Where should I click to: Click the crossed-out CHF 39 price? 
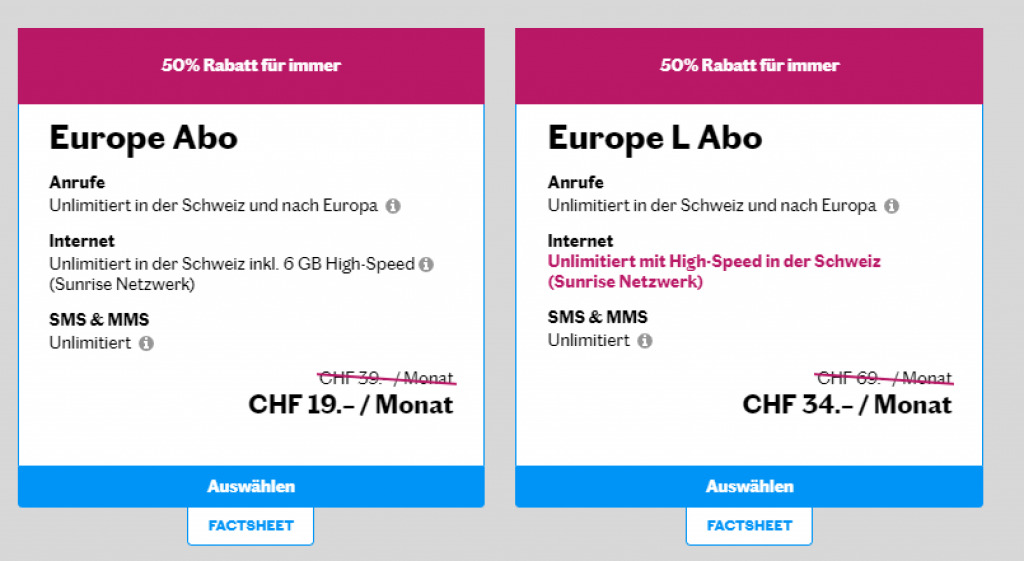[386, 378]
